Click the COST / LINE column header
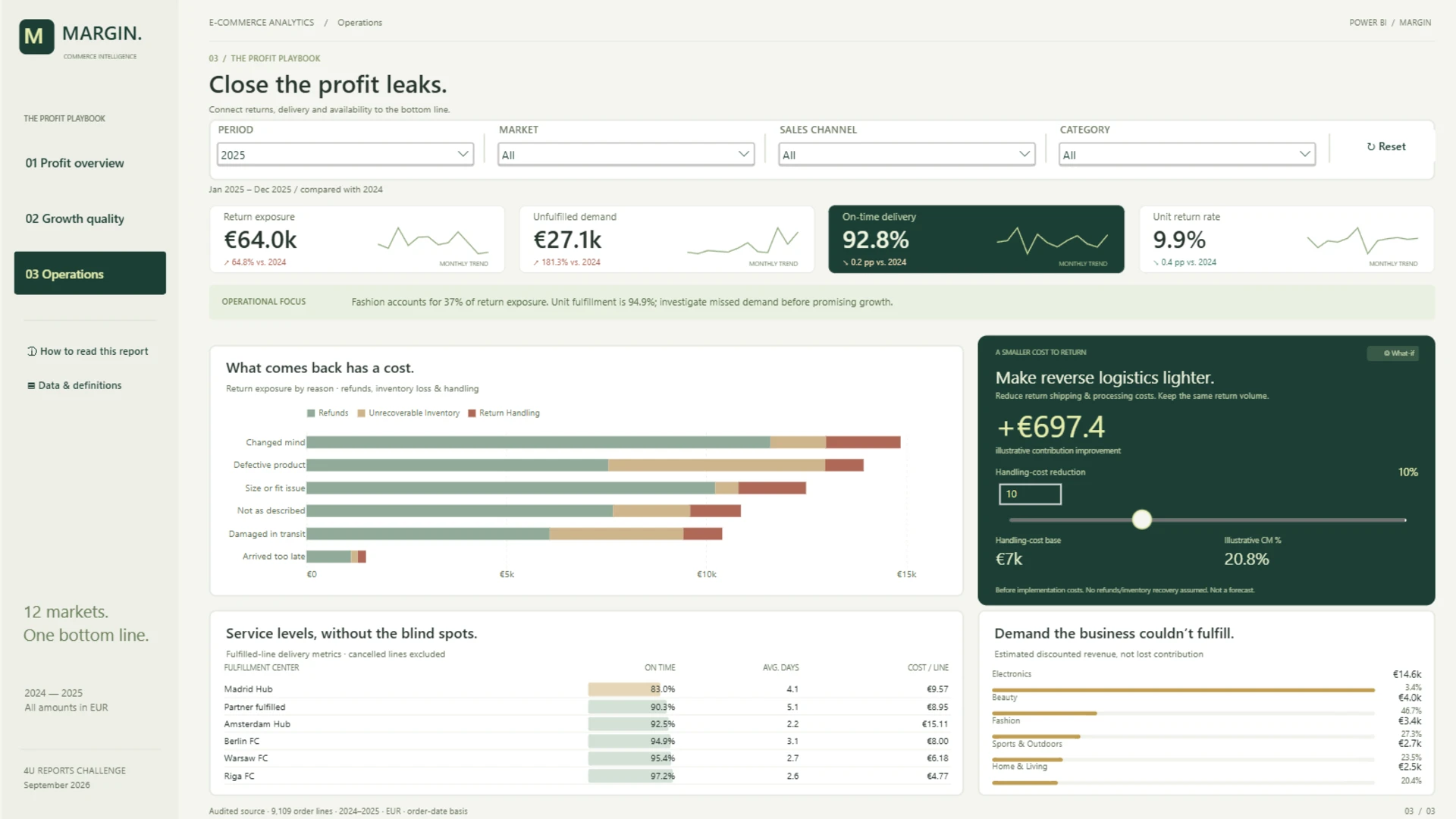 [927, 668]
